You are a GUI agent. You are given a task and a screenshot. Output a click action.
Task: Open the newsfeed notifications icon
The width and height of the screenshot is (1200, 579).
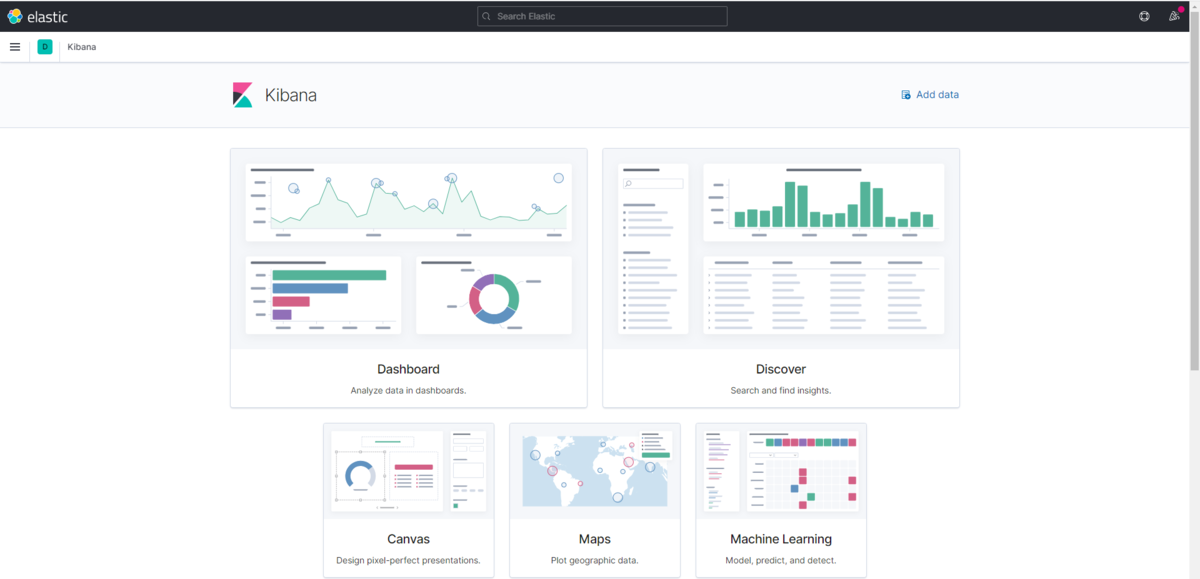[x=1174, y=16]
